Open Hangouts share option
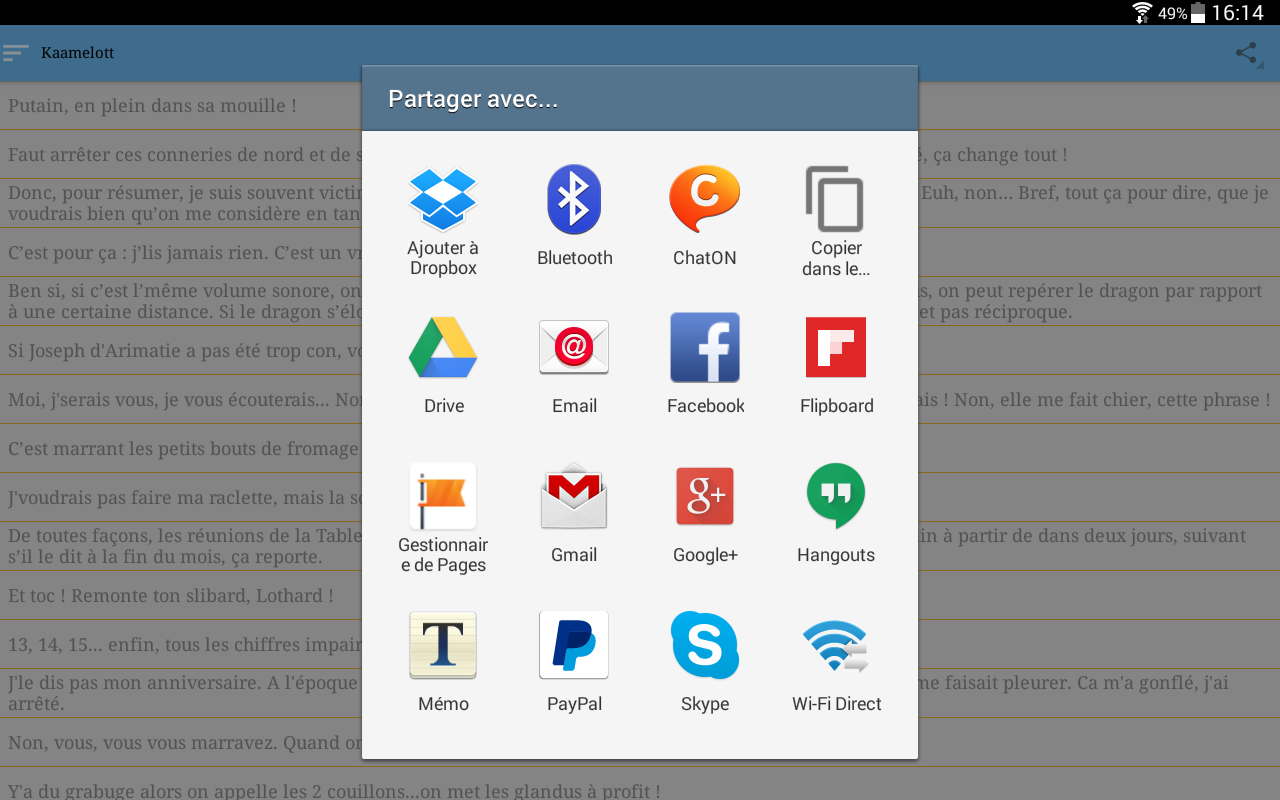This screenshot has height=800, width=1280. [x=836, y=513]
